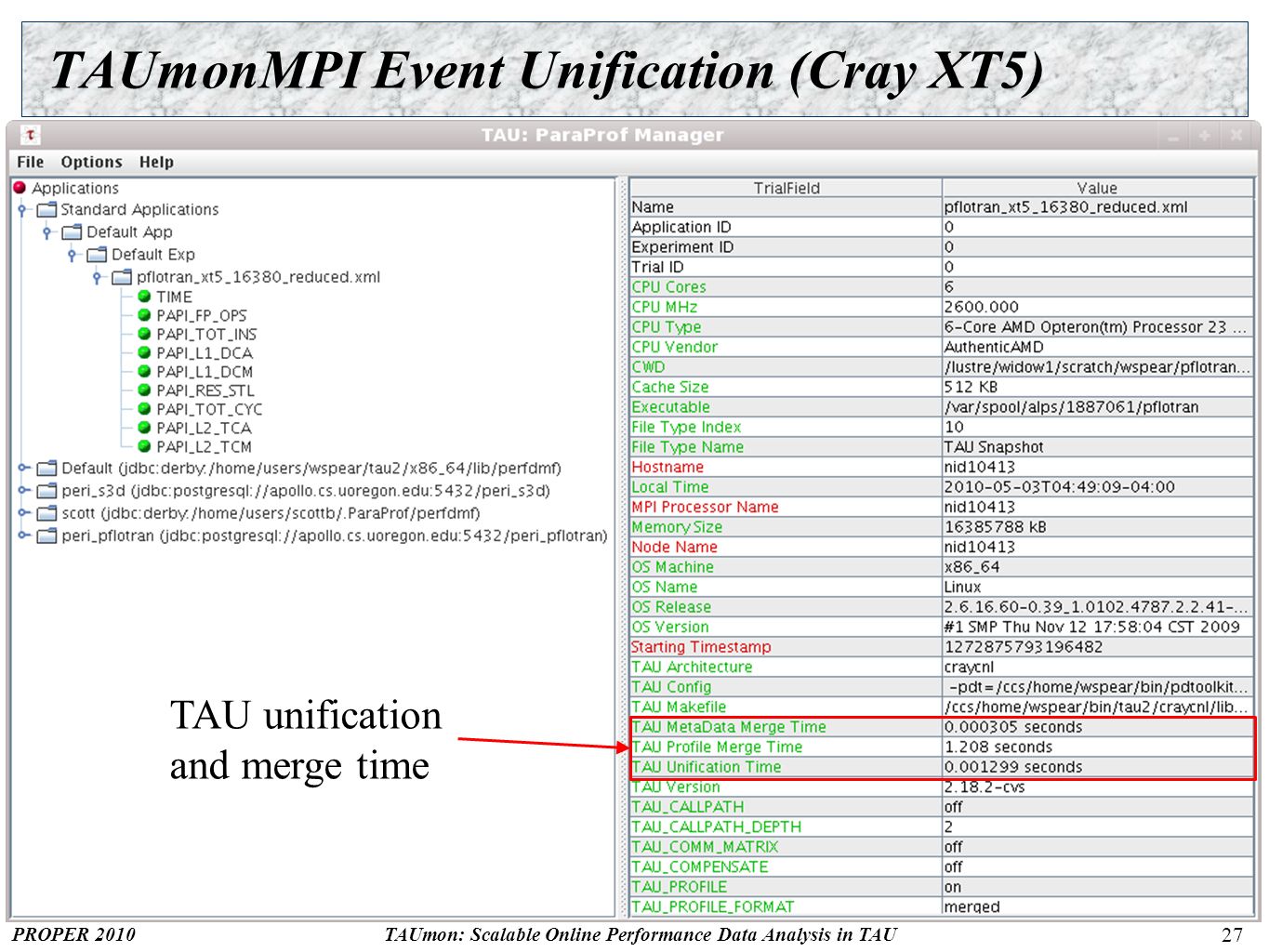The width and height of the screenshot is (1269, 952).
Task: Select the TAU Unification Time value cell
Action: coord(1098,767)
